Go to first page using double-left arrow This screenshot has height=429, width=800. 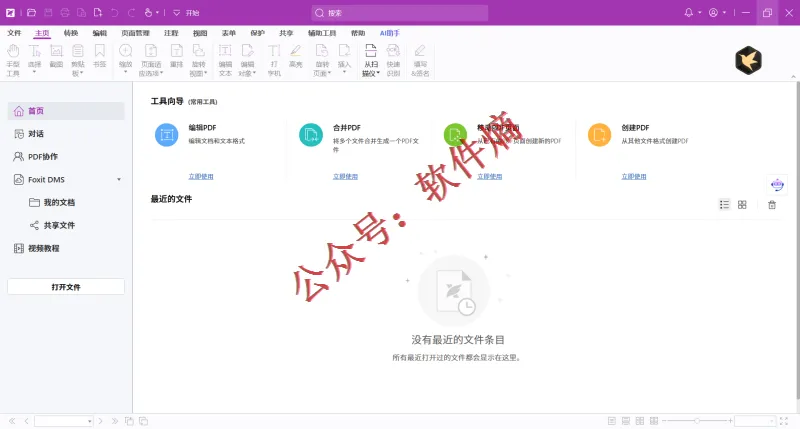pos(12,421)
